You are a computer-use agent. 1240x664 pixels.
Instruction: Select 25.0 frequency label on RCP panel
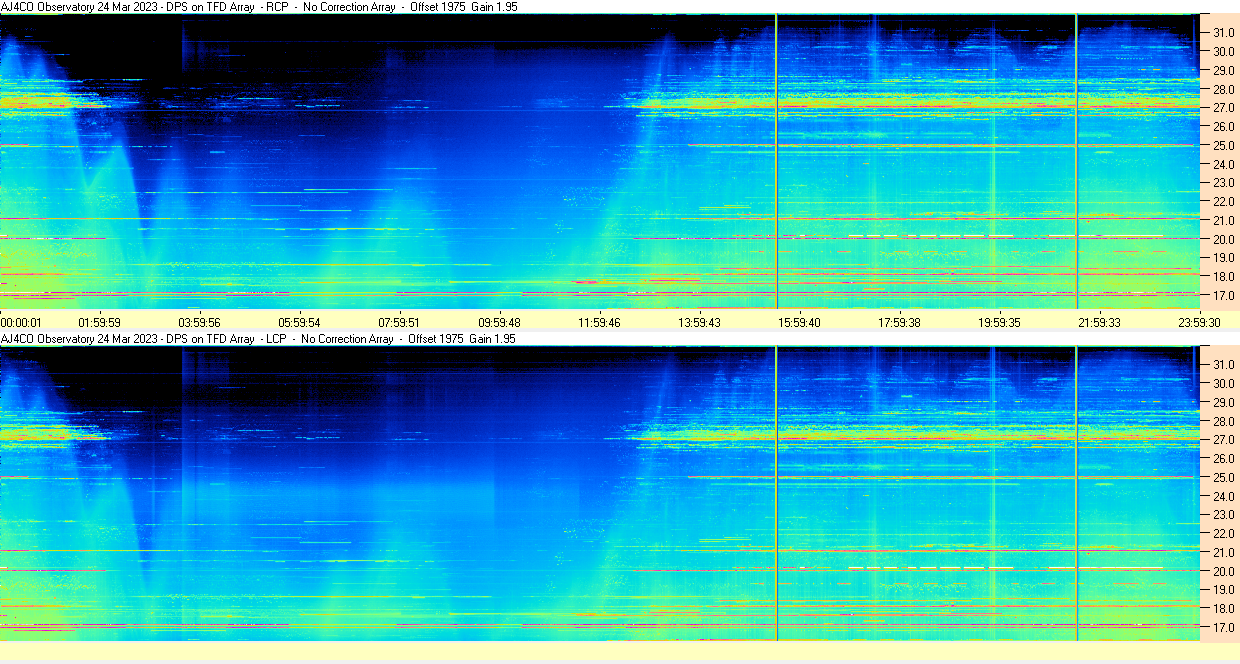1224,145
